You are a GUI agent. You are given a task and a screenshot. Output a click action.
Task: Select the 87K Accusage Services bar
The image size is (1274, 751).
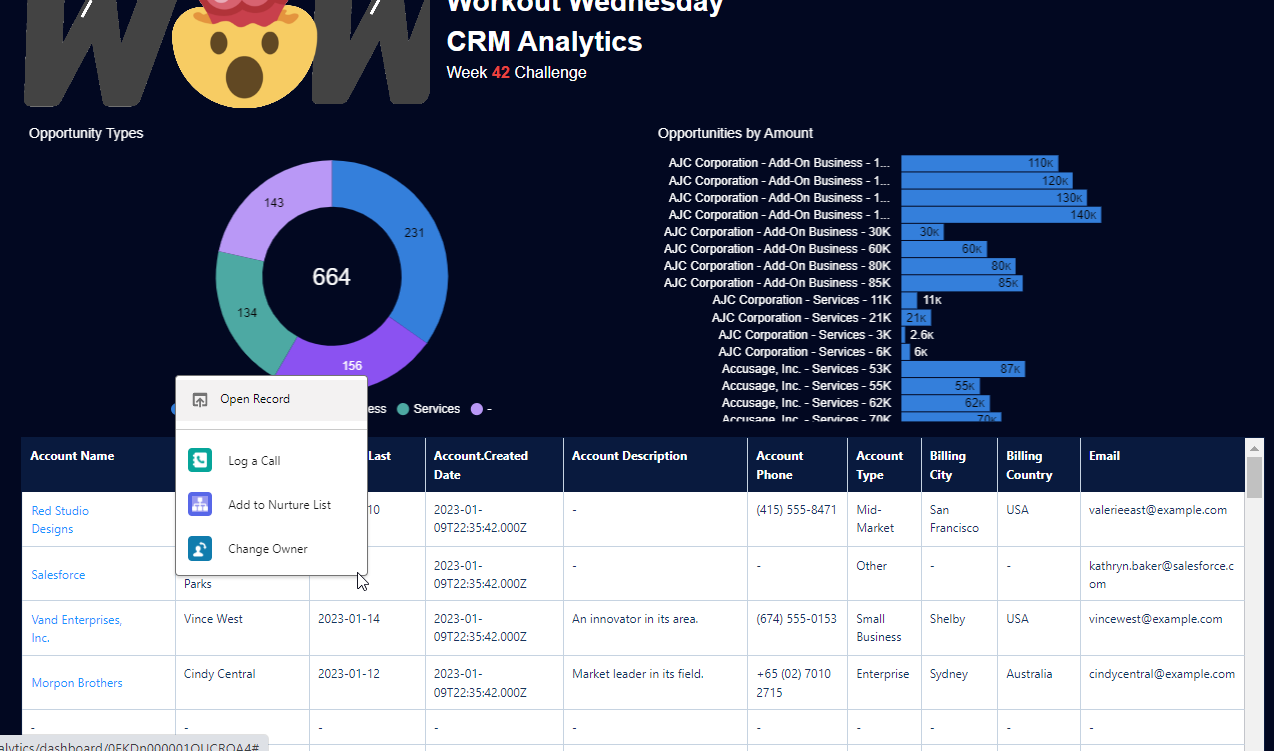[962, 369]
